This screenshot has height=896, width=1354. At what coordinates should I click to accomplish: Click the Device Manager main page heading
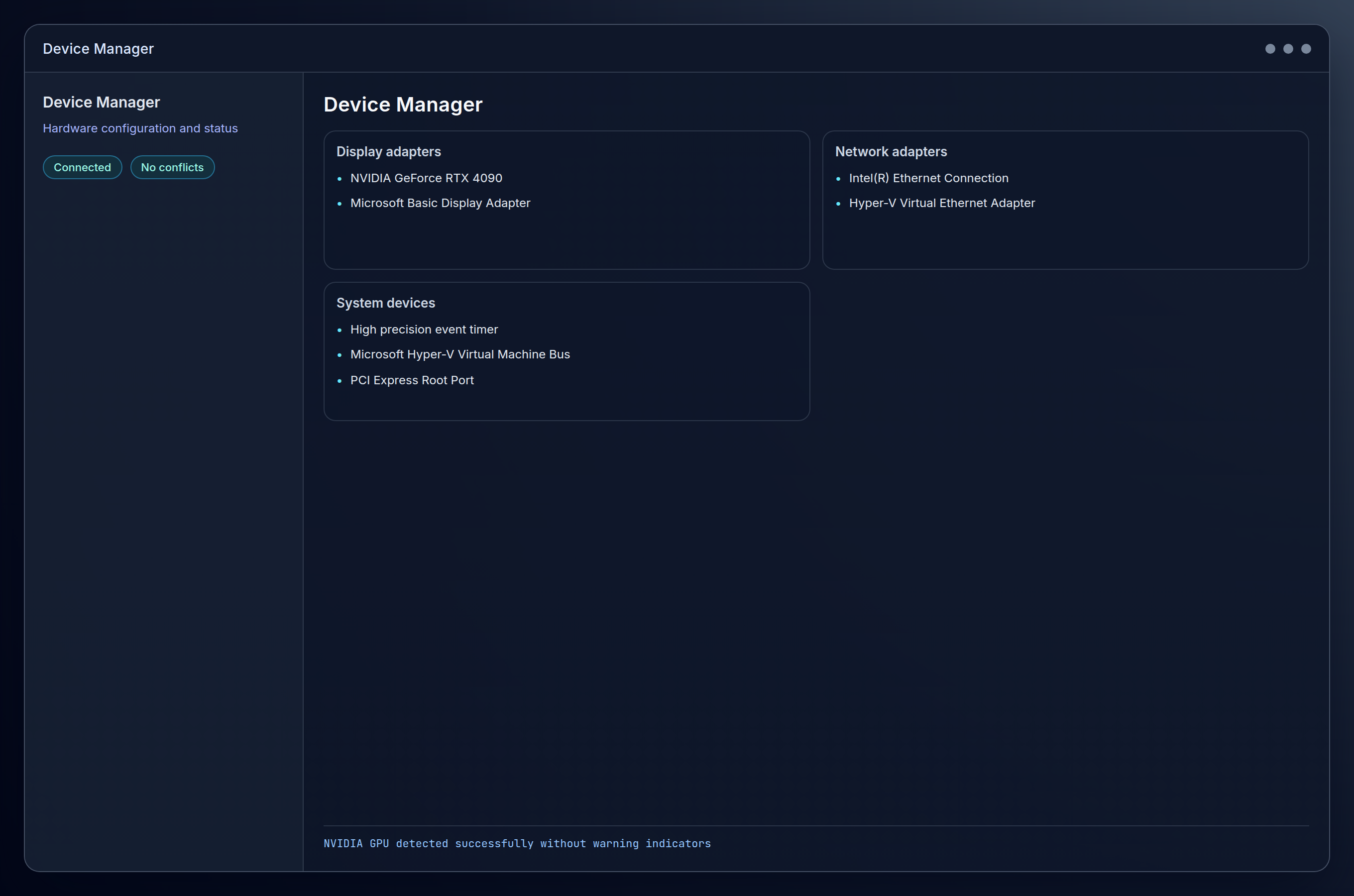click(403, 105)
